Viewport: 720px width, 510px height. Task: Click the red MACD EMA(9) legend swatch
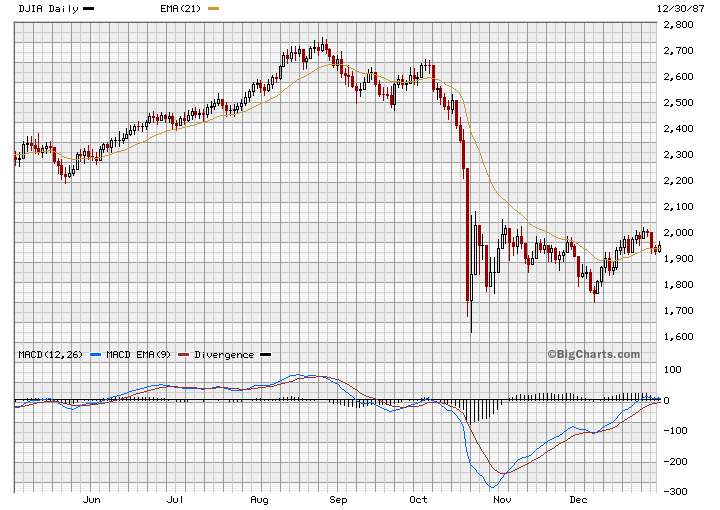(x=185, y=354)
